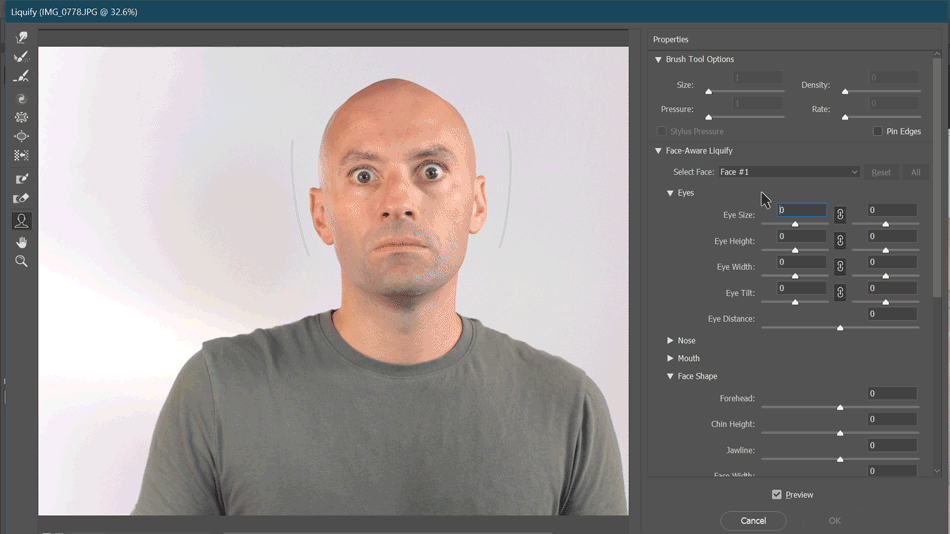Select the Reconstruct tool
The height and width of the screenshot is (534, 950).
21,57
